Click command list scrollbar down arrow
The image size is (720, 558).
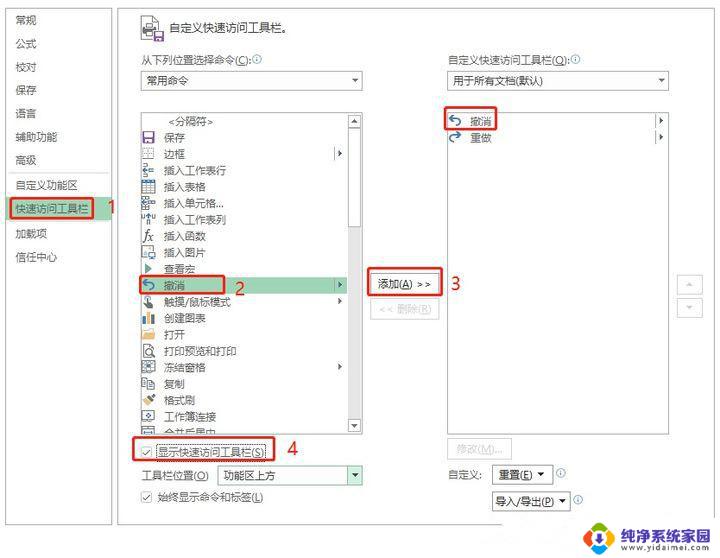click(354, 425)
